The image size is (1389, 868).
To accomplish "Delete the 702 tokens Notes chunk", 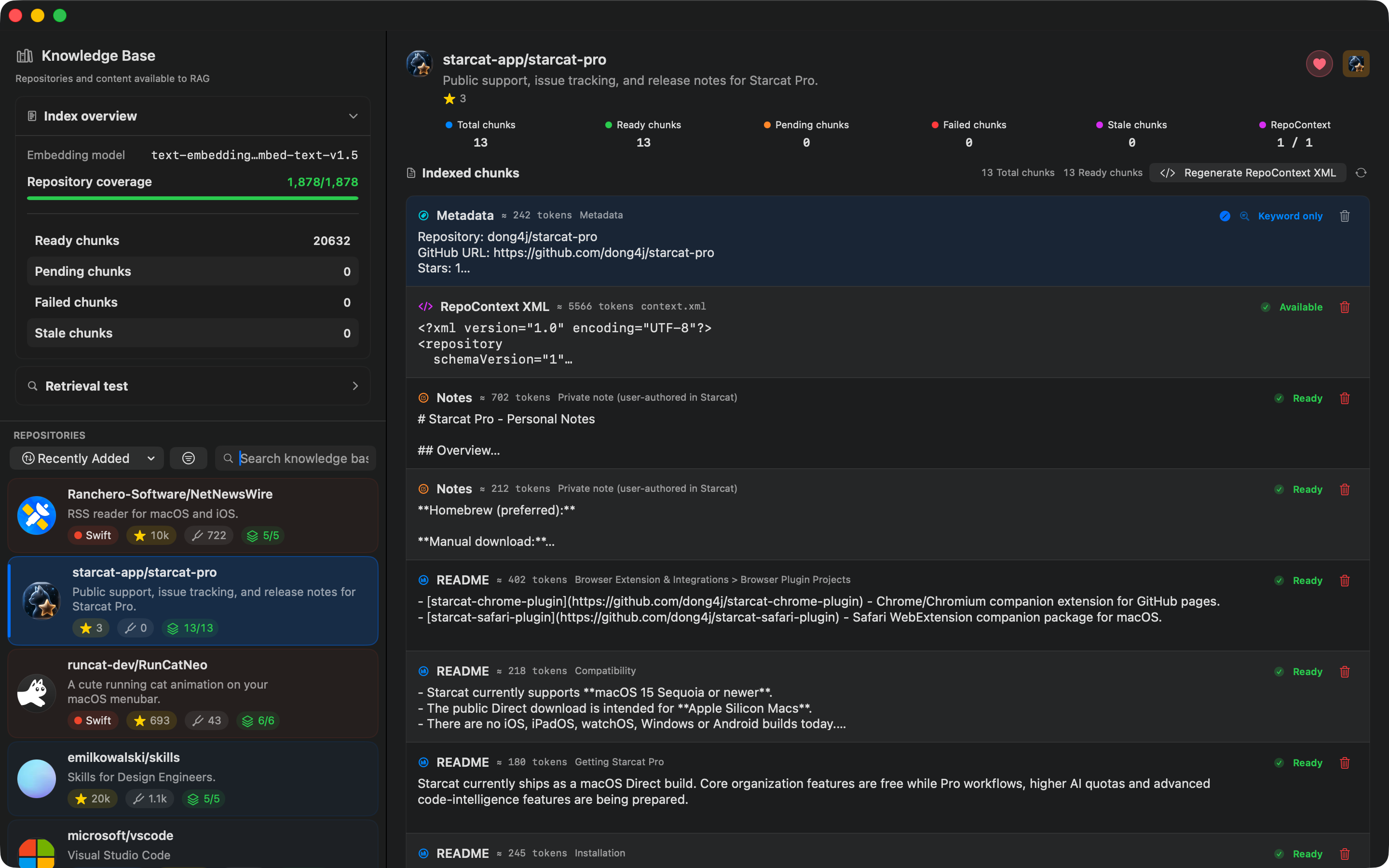I will point(1345,398).
